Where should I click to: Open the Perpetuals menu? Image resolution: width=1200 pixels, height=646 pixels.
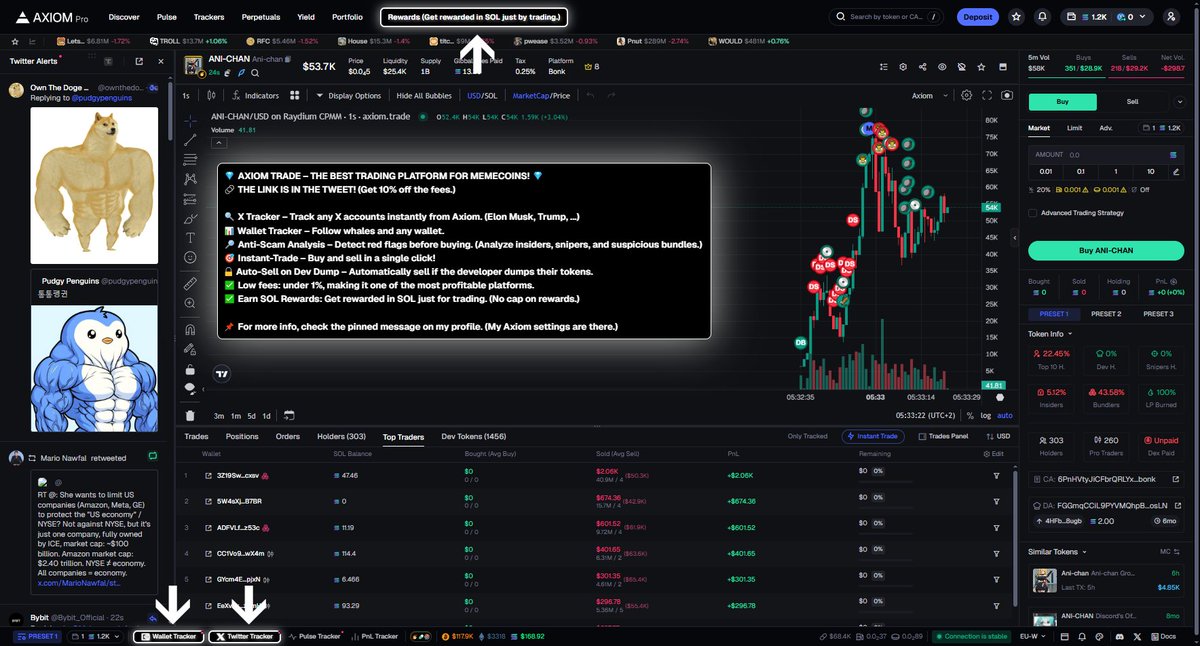click(260, 17)
